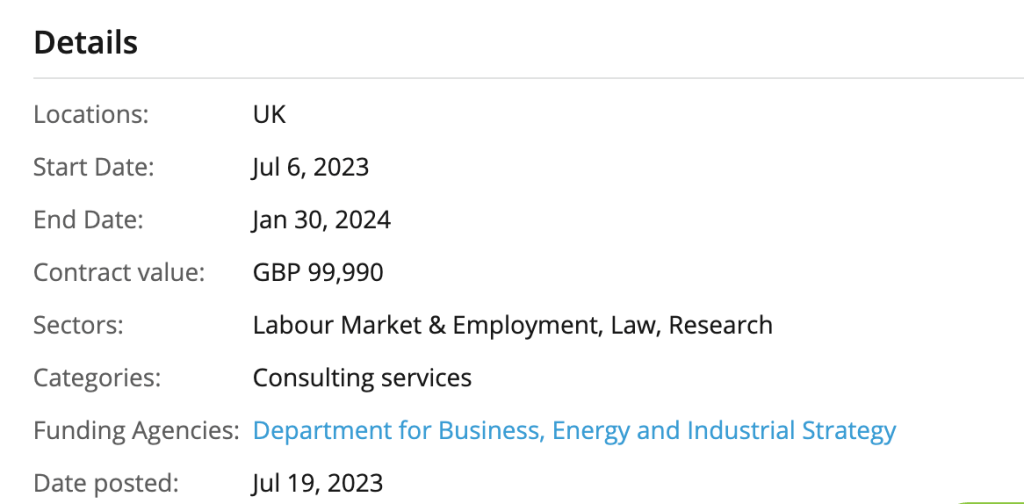Click the End Date label
Image resolution: width=1024 pixels, height=504 pixels.
click(x=89, y=220)
